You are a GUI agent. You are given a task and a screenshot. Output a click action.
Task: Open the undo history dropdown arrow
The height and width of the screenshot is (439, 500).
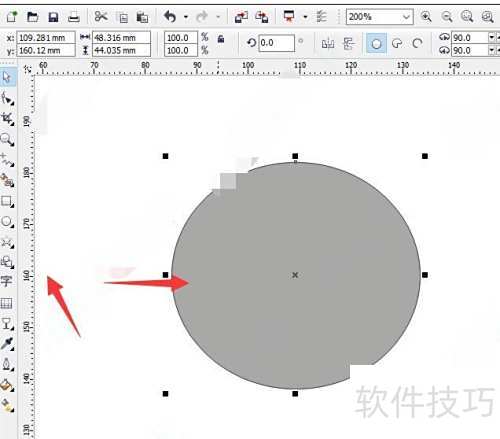coord(186,17)
